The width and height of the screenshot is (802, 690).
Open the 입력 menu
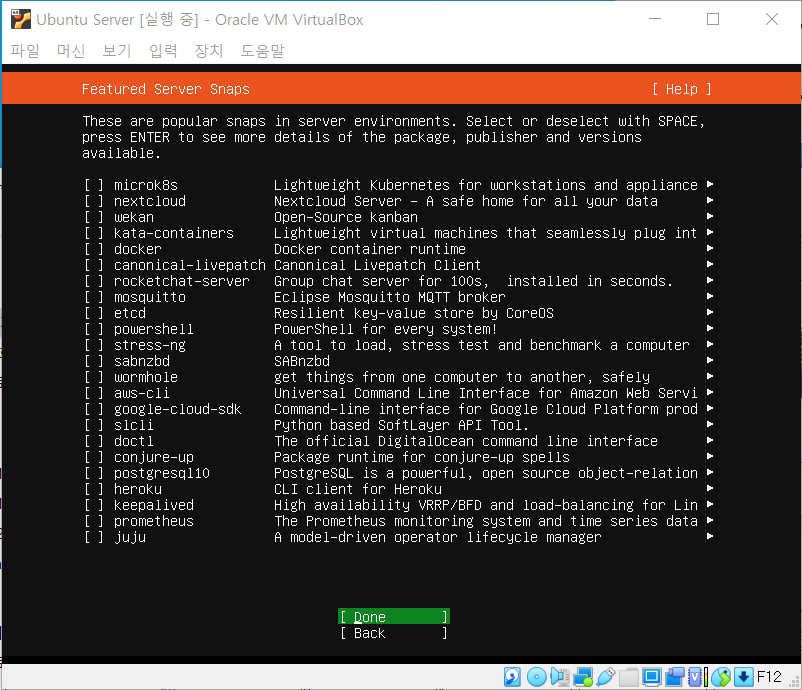point(163,50)
